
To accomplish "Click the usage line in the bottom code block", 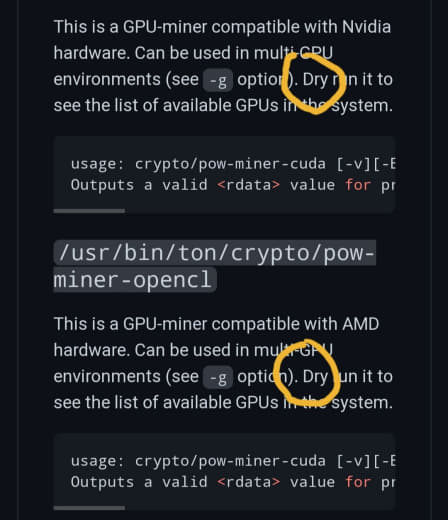I will pyautogui.click(x=233, y=461).
